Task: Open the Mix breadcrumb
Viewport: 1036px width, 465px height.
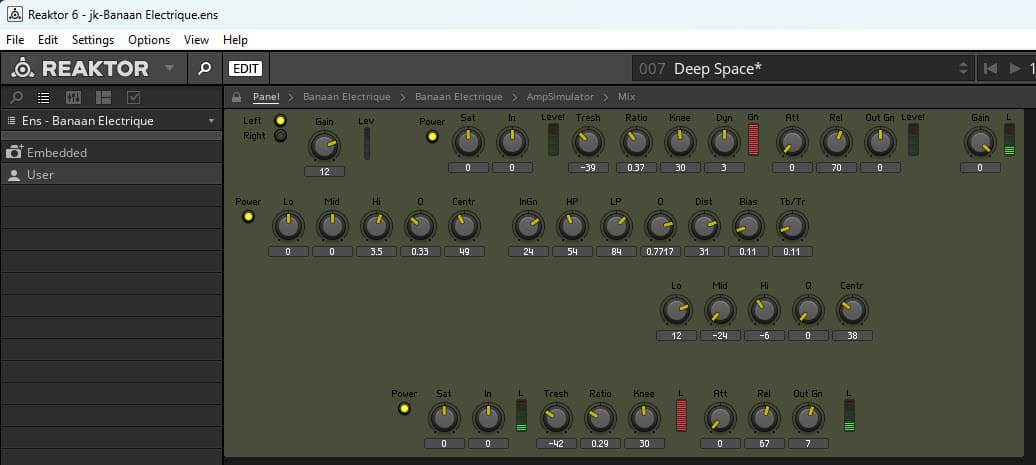Action: (626, 97)
